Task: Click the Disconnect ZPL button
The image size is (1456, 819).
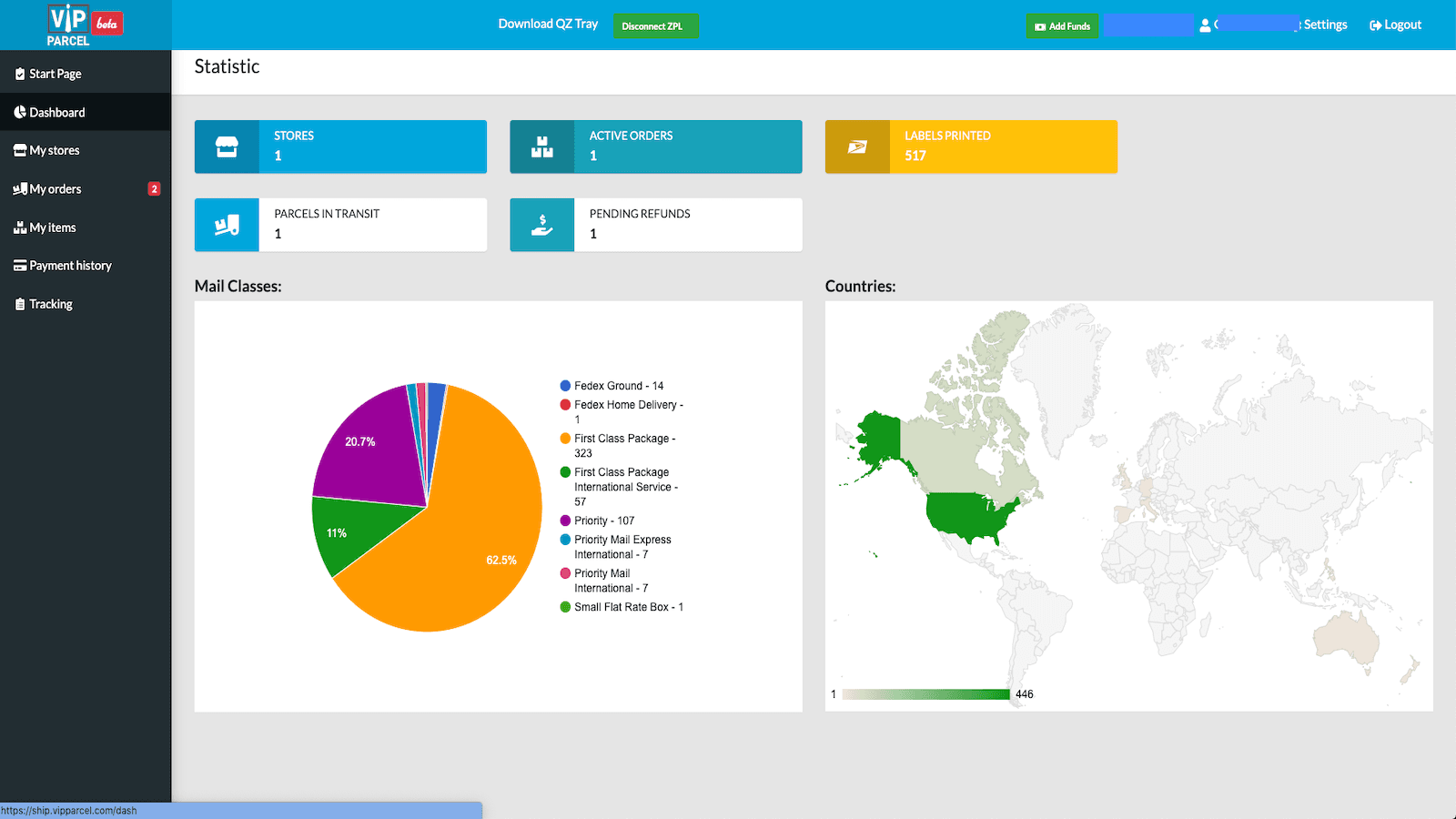Action: [x=653, y=26]
